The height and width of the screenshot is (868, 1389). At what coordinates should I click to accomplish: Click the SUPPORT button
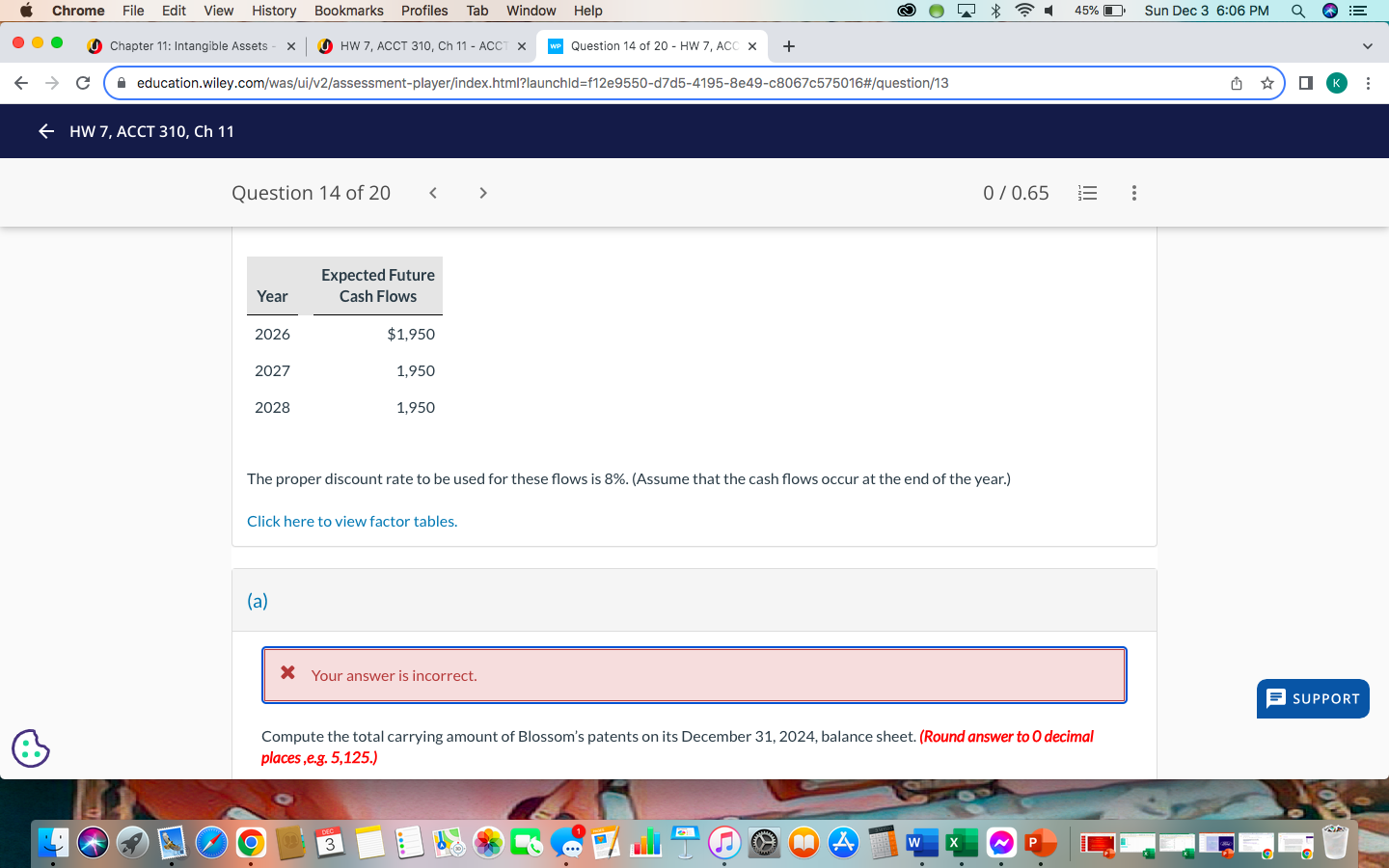pyautogui.click(x=1313, y=699)
